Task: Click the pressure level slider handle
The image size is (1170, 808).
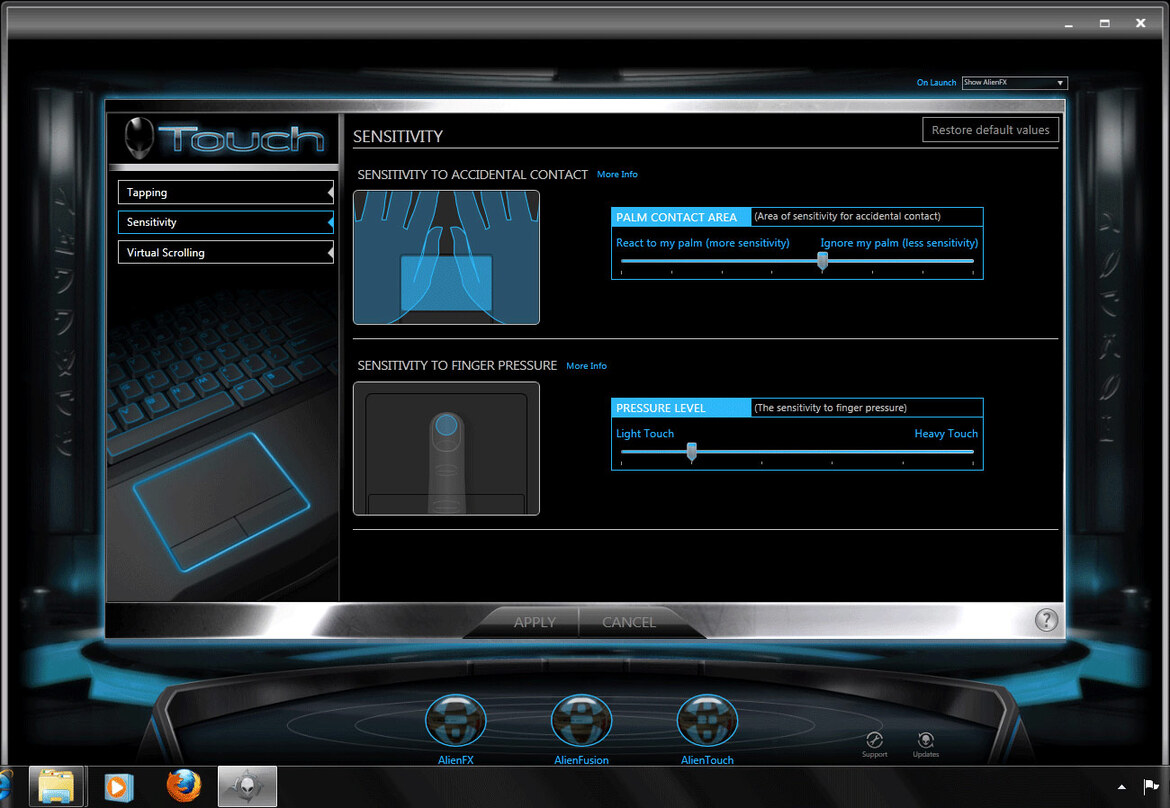Action: tap(692, 452)
